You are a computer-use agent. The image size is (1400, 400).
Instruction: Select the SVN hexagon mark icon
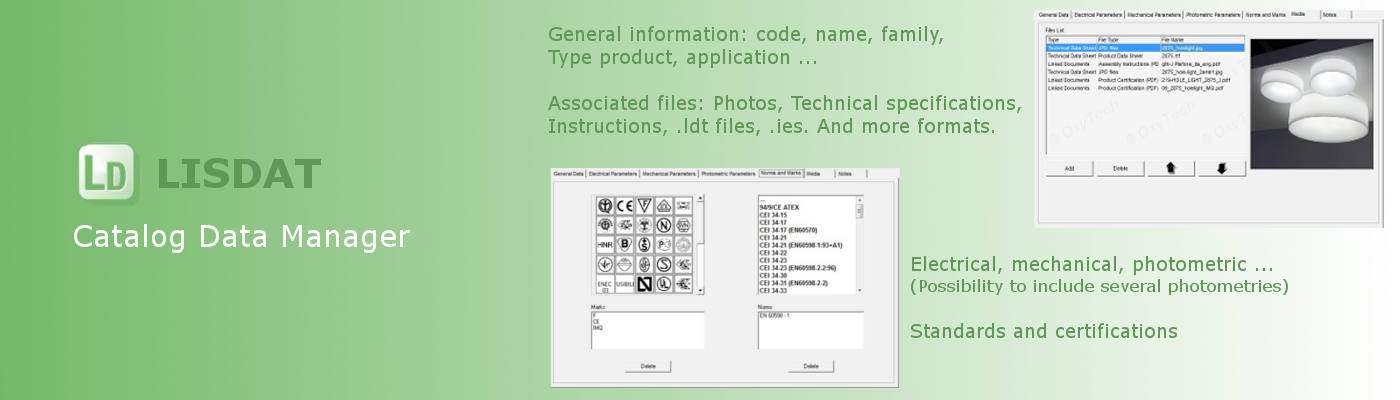683,225
